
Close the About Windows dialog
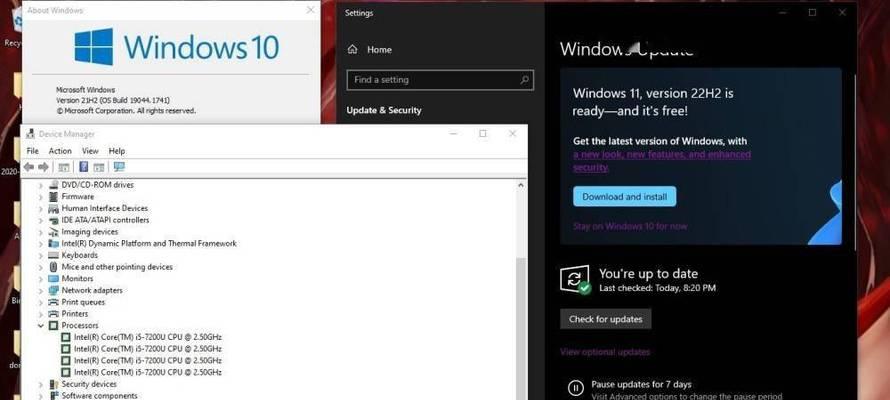(310, 10)
